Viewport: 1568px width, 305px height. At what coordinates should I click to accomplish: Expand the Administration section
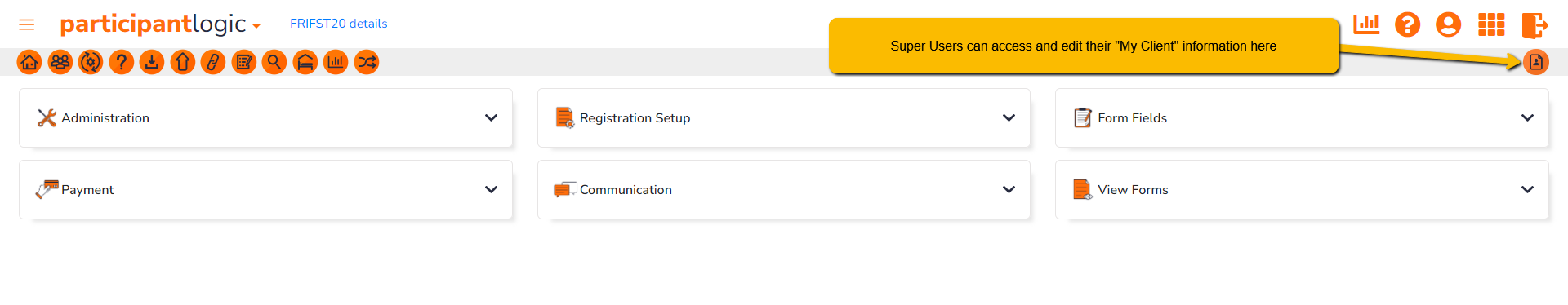click(265, 117)
